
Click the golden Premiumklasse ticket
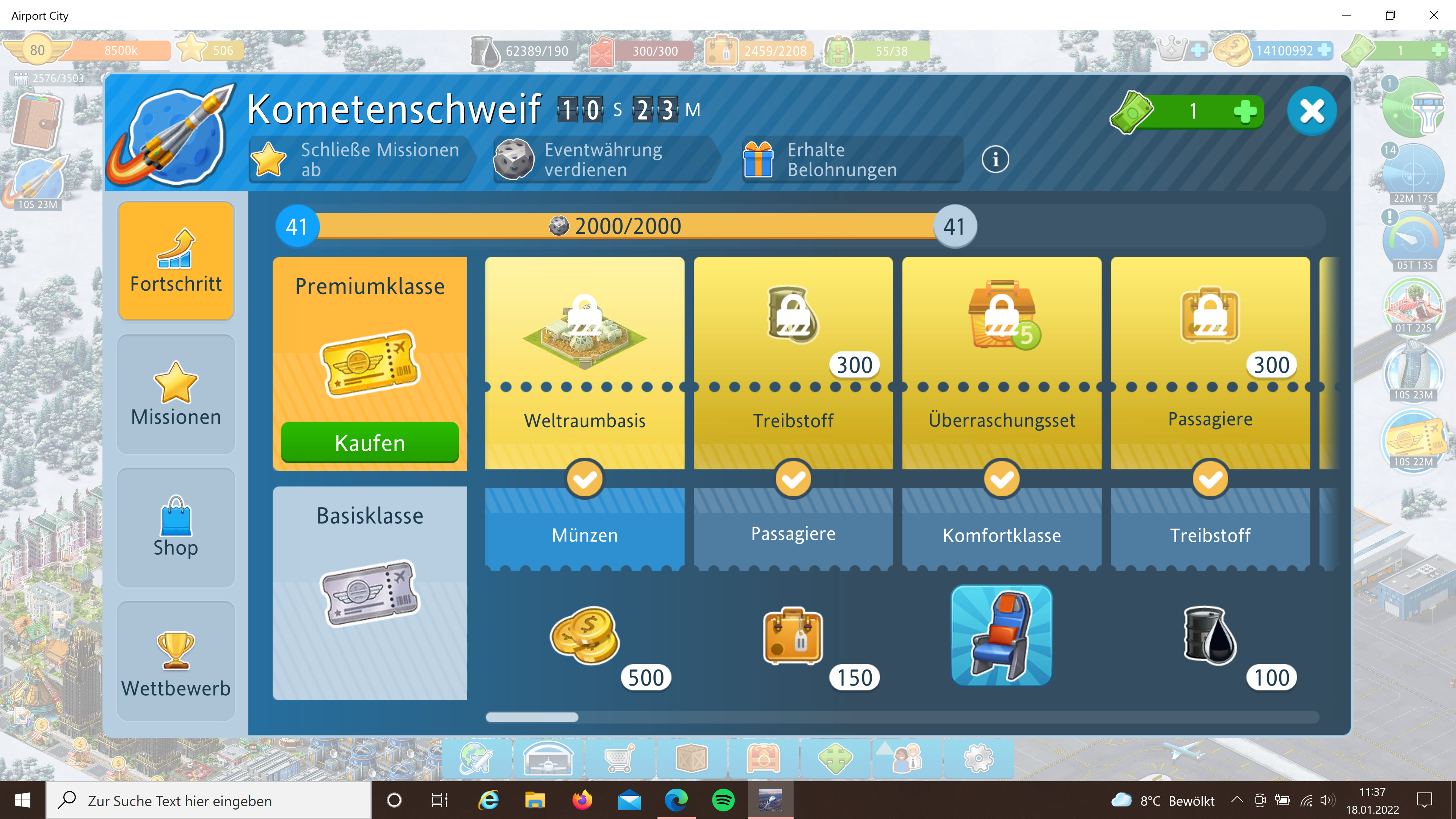(370, 364)
